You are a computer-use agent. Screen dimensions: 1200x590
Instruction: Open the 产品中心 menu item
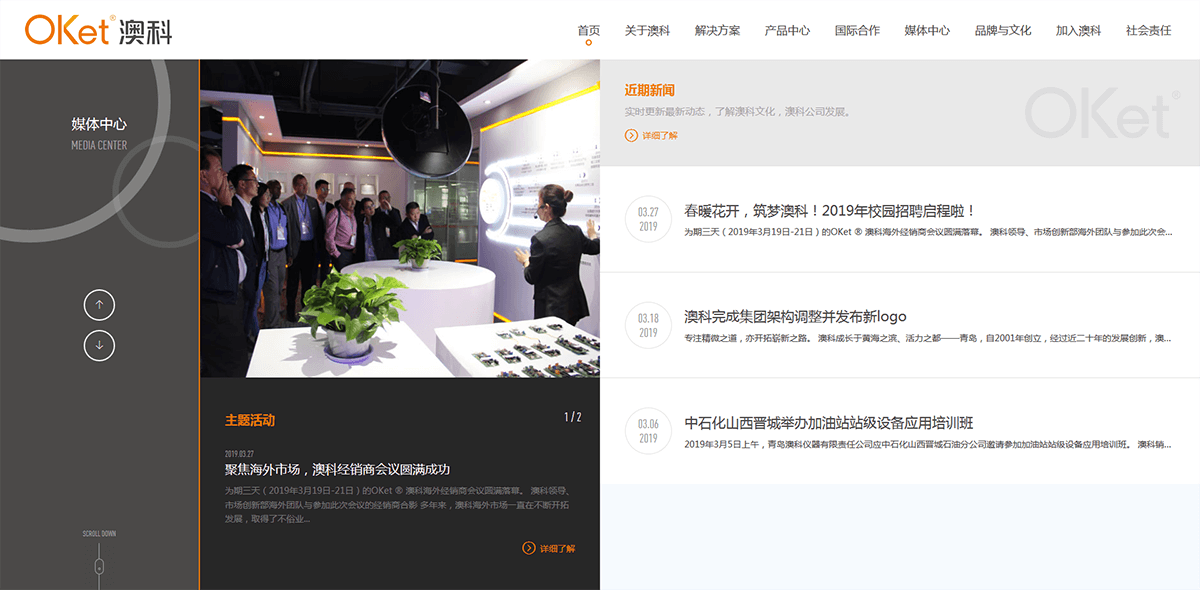click(x=787, y=31)
